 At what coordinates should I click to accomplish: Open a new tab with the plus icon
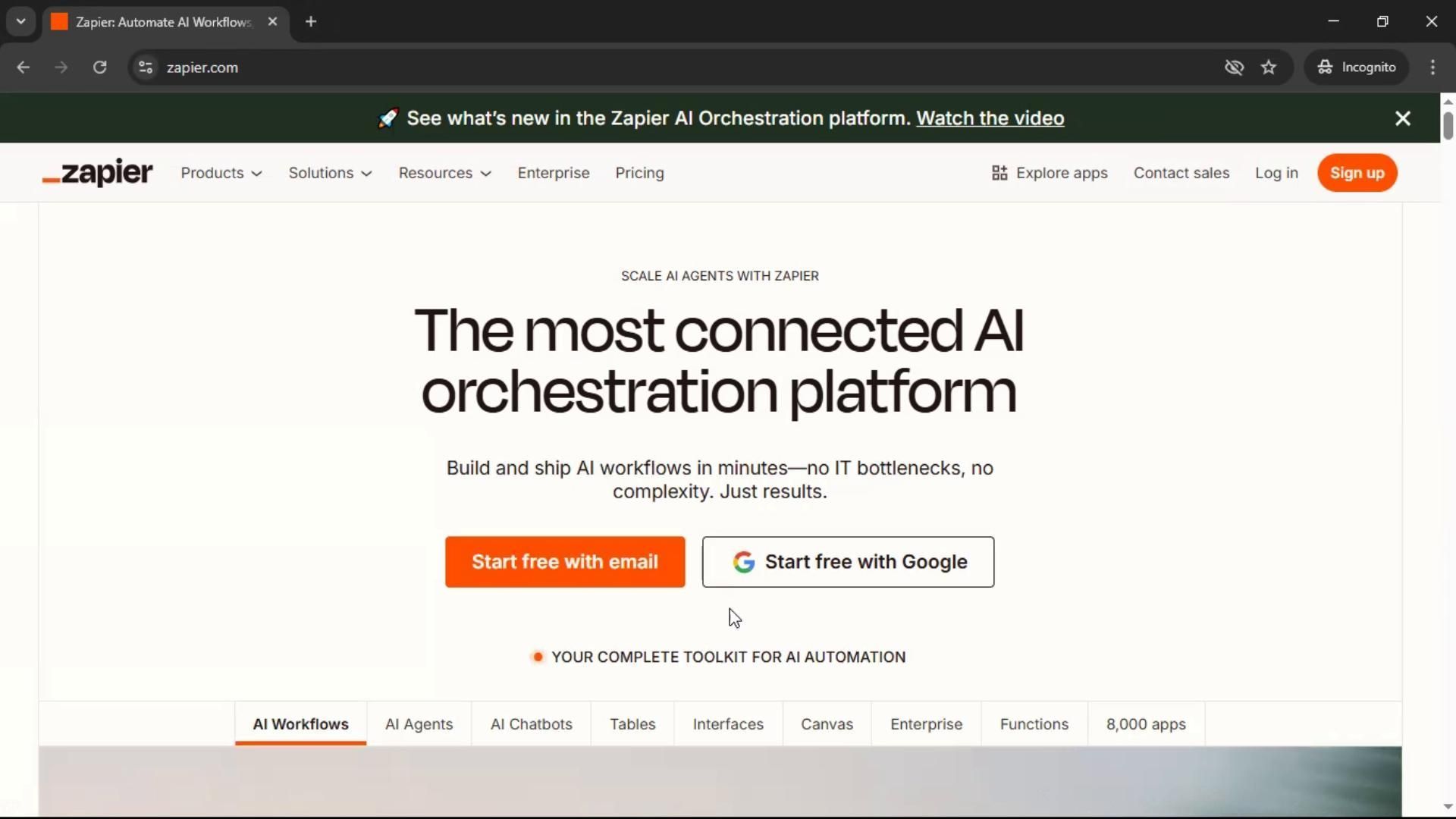(311, 22)
